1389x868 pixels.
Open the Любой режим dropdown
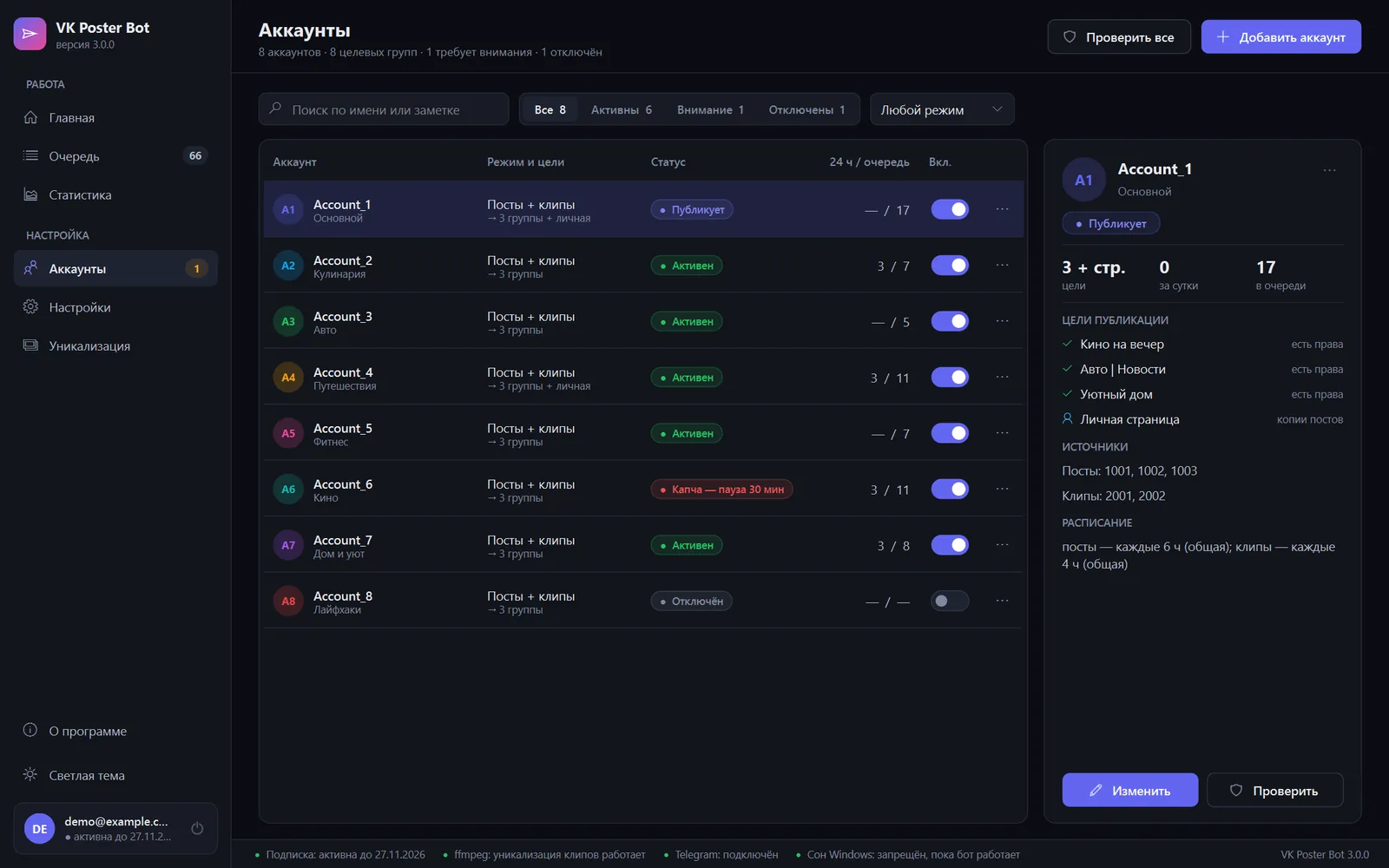pyautogui.click(x=942, y=109)
